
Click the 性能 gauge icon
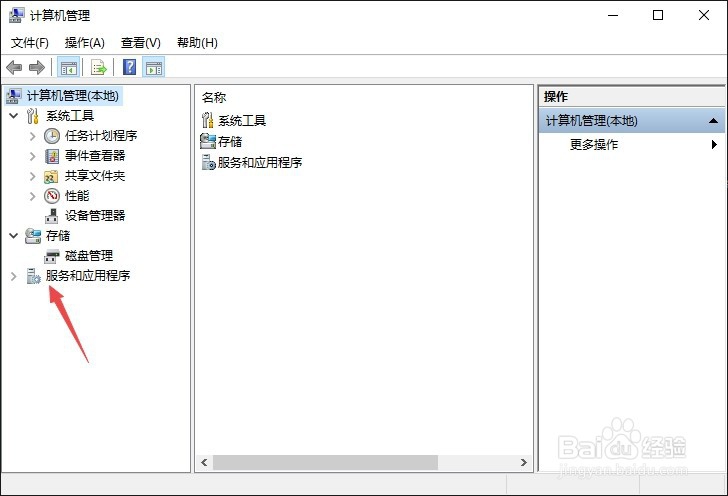(x=52, y=196)
